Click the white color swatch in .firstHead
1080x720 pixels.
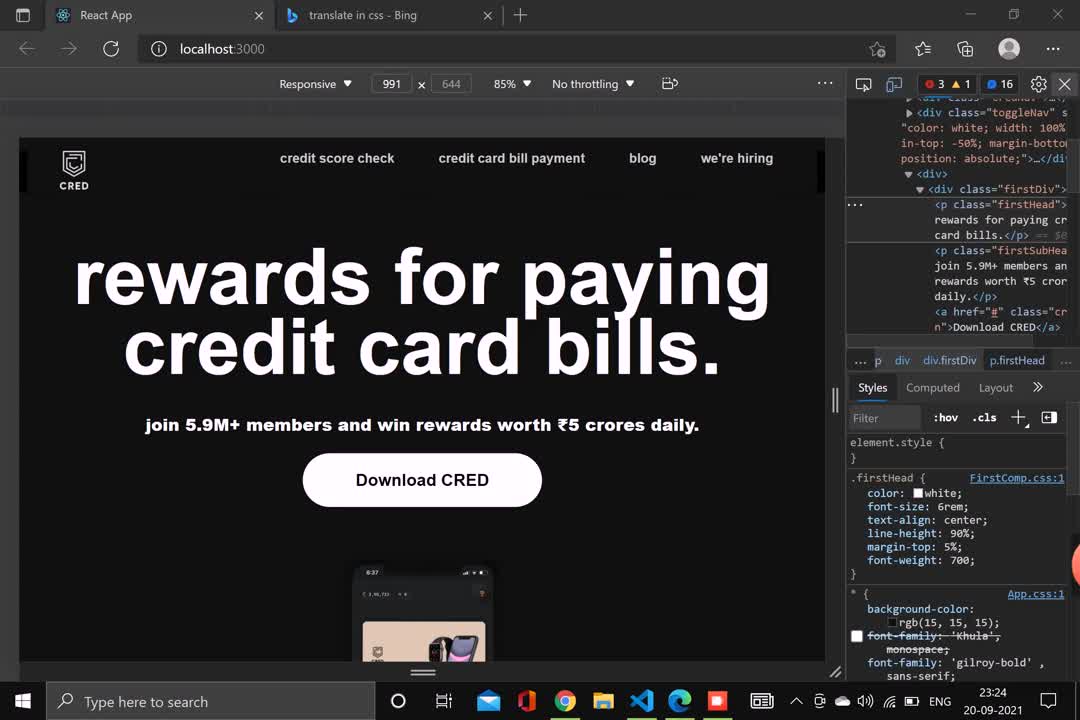918,493
